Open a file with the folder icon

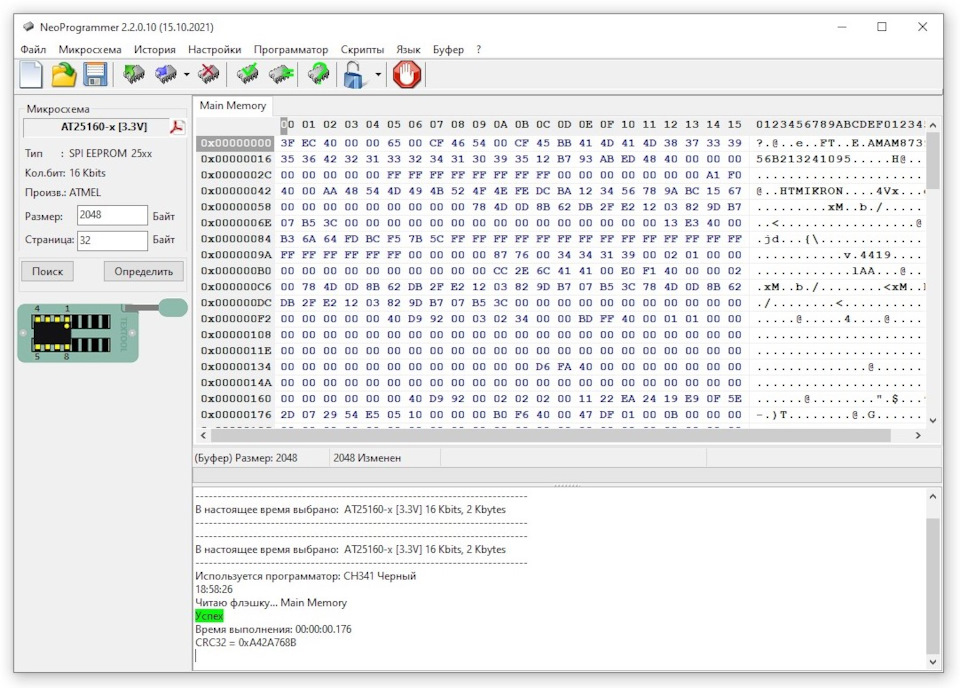tap(64, 75)
